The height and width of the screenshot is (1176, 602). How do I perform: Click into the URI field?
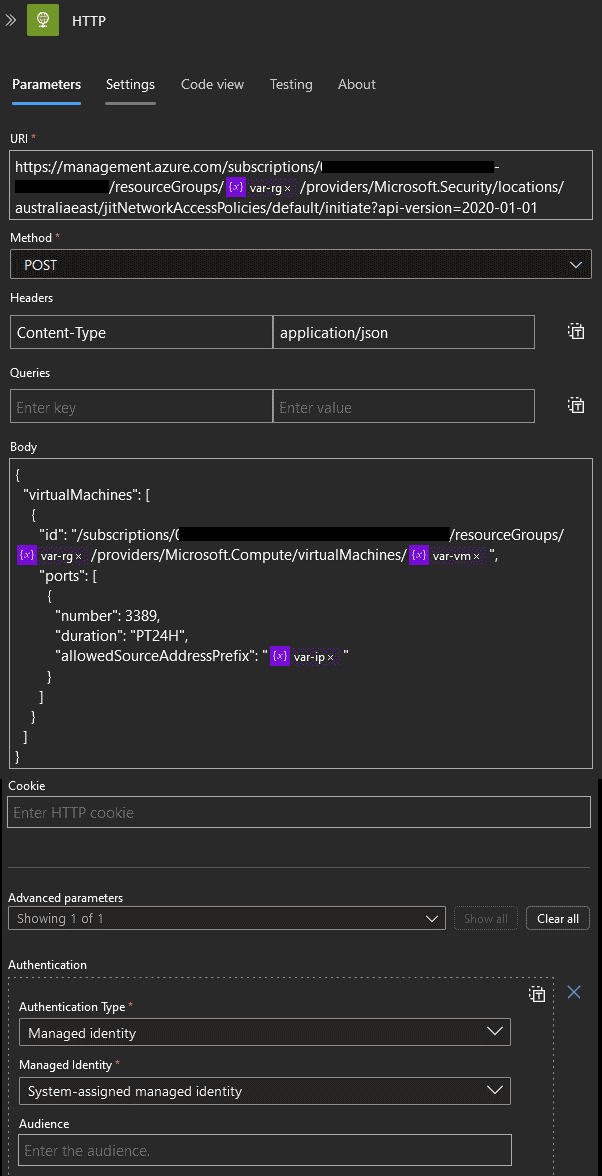point(301,187)
